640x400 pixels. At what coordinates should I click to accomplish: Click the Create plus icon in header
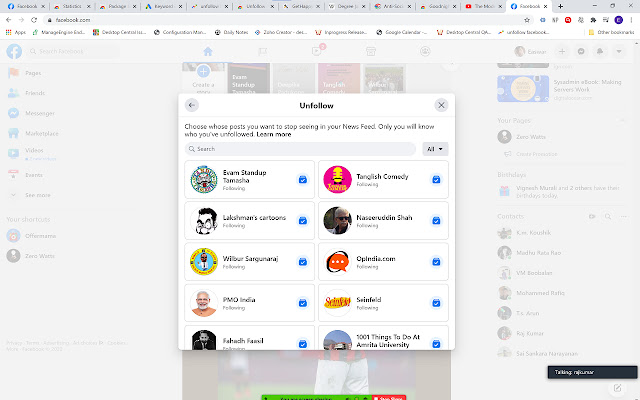(562, 51)
